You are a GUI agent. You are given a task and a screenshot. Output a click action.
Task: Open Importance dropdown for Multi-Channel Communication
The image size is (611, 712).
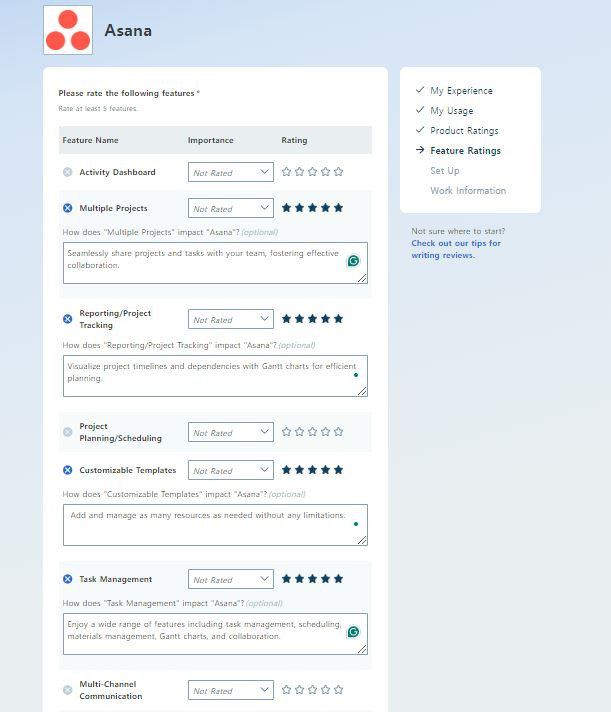pyautogui.click(x=231, y=690)
